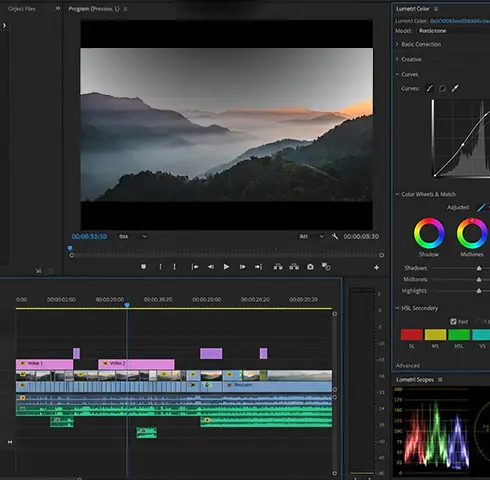The width and height of the screenshot is (490, 480).
Task: Open Program monitor wrench settings
Action: pos(335,236)
